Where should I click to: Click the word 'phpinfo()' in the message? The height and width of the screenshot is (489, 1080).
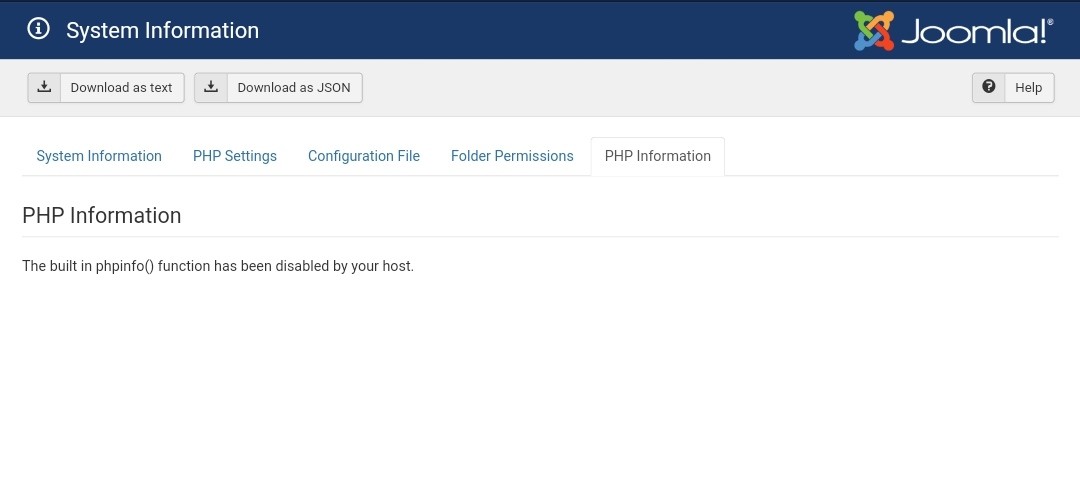(x=125, y=266)
